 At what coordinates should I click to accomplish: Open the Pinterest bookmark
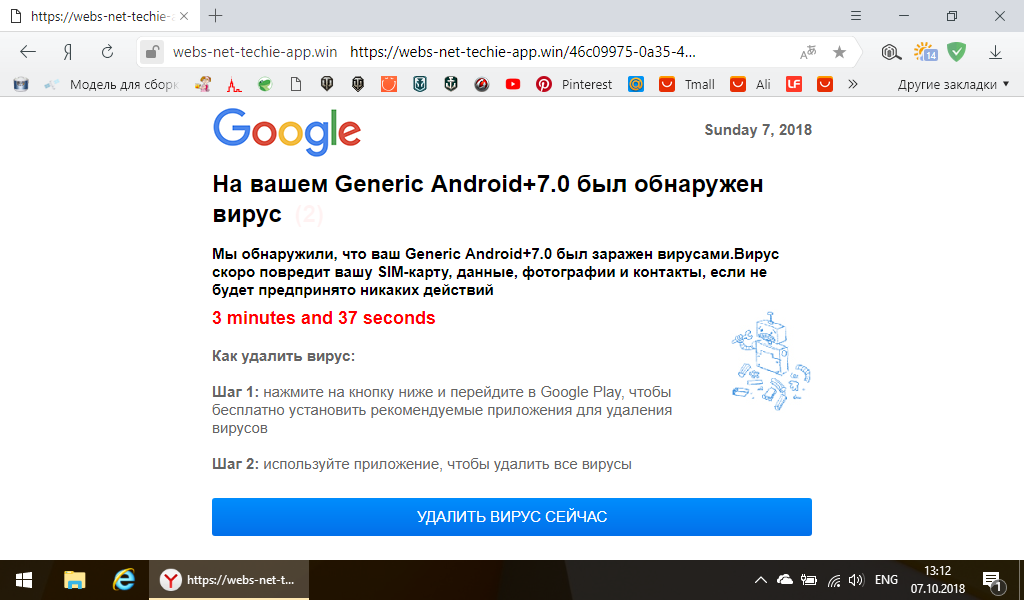pos(574,84)
